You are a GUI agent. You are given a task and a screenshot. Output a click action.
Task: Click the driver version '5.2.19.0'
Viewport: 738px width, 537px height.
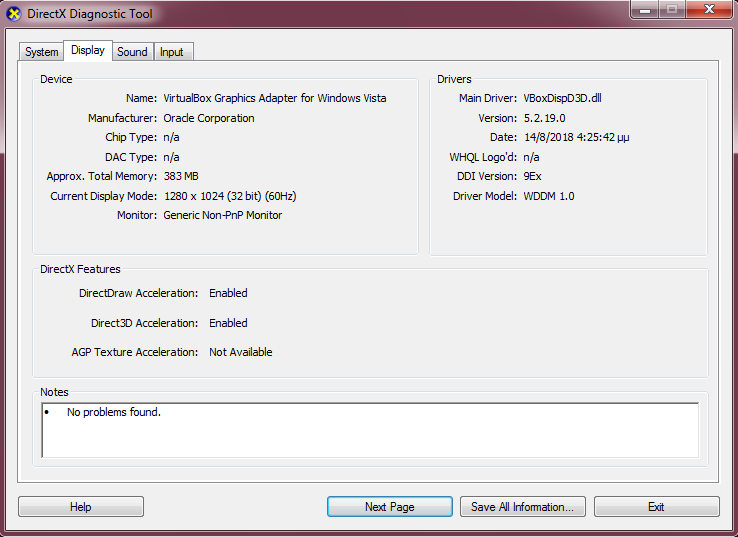tap(545, 118)
